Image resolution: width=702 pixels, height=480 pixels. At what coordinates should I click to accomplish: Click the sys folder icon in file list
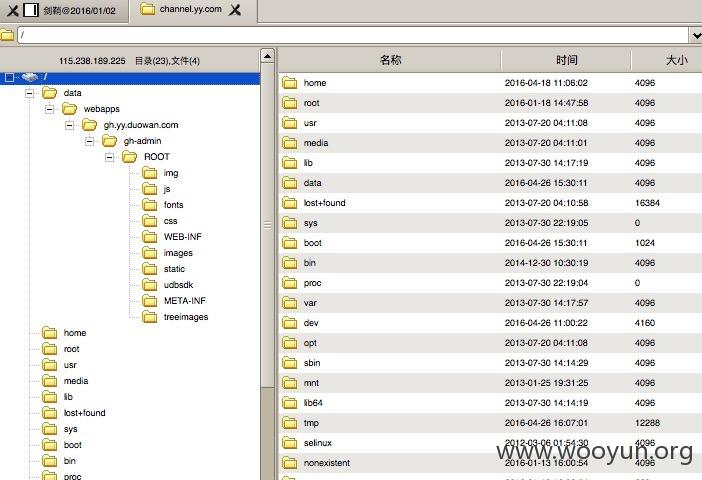[x=290, y=223]
